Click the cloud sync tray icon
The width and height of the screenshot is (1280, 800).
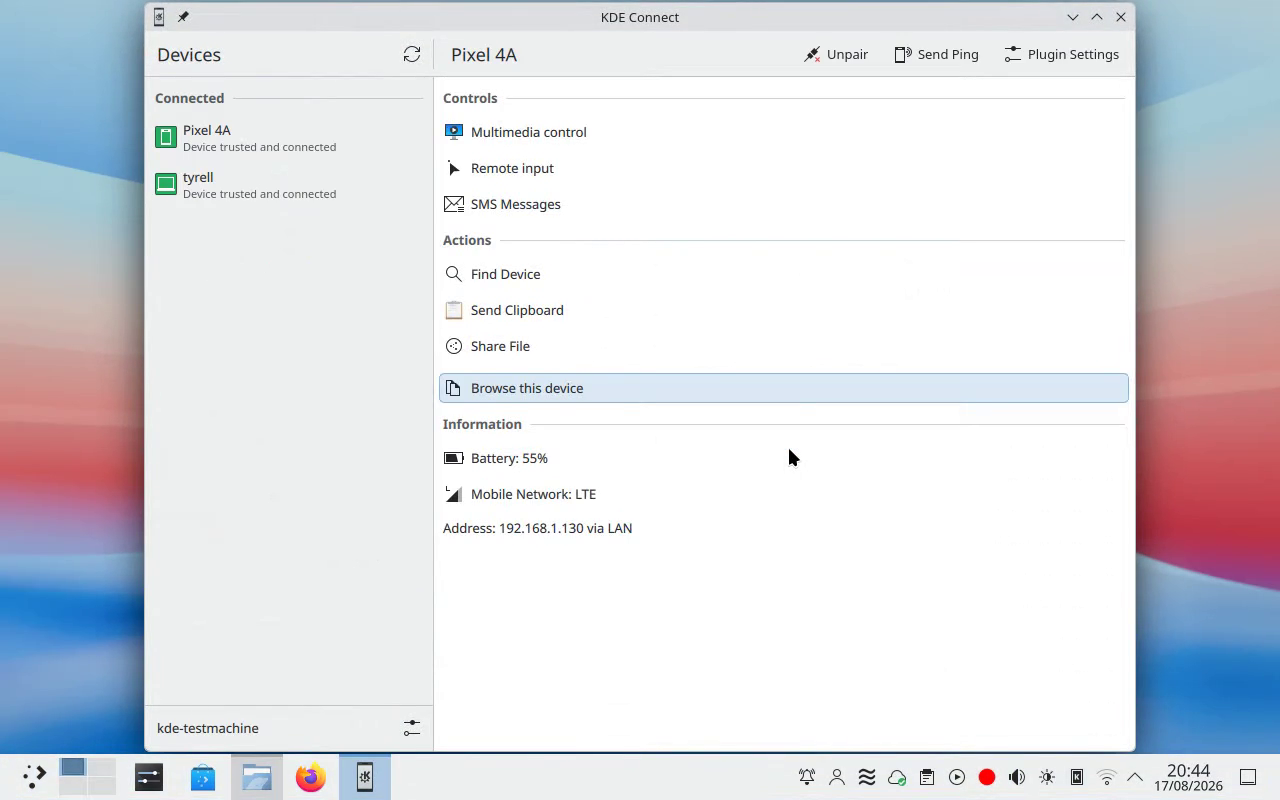click(x=897, y=777)
